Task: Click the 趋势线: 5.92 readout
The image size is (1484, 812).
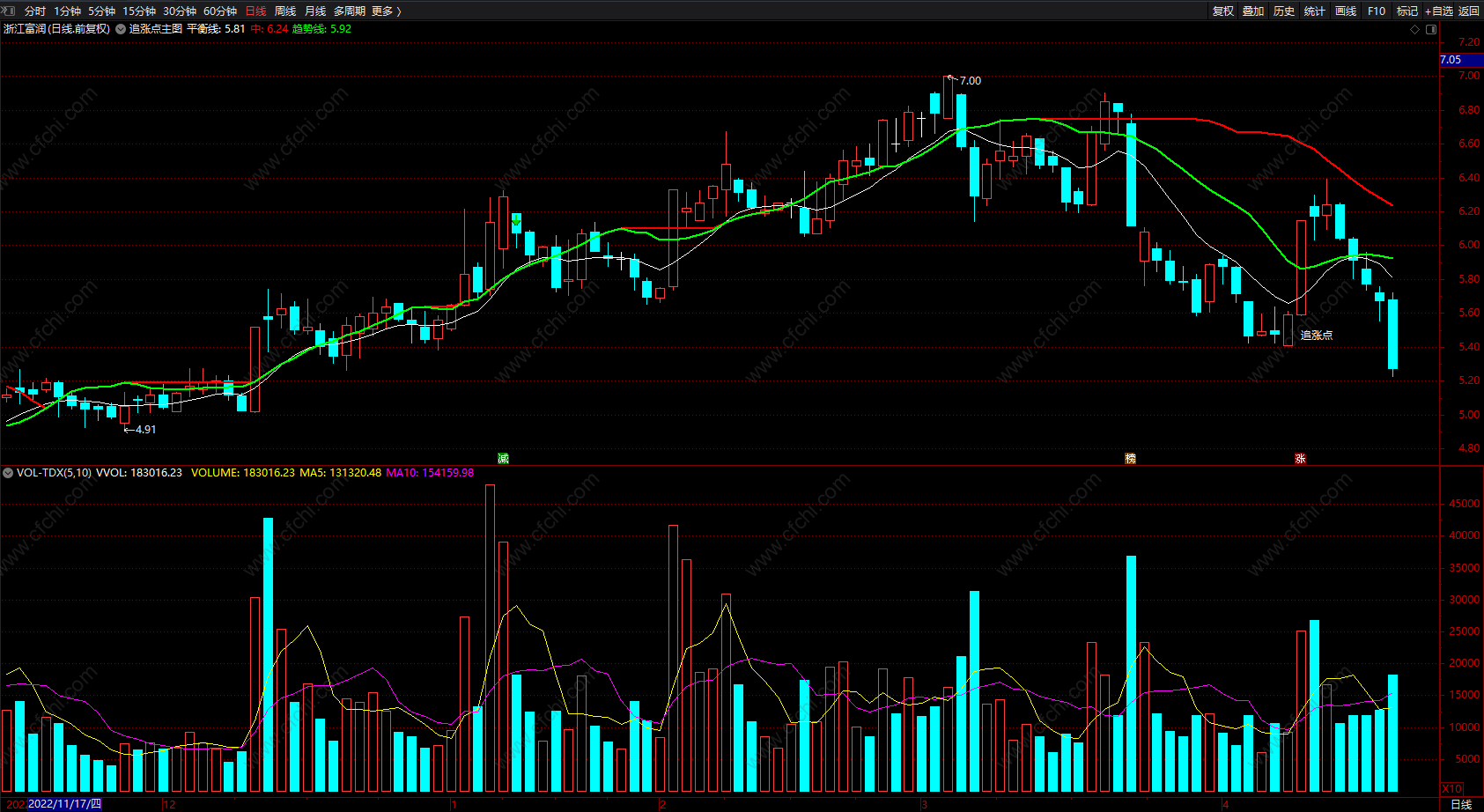Action: (321, 29)
